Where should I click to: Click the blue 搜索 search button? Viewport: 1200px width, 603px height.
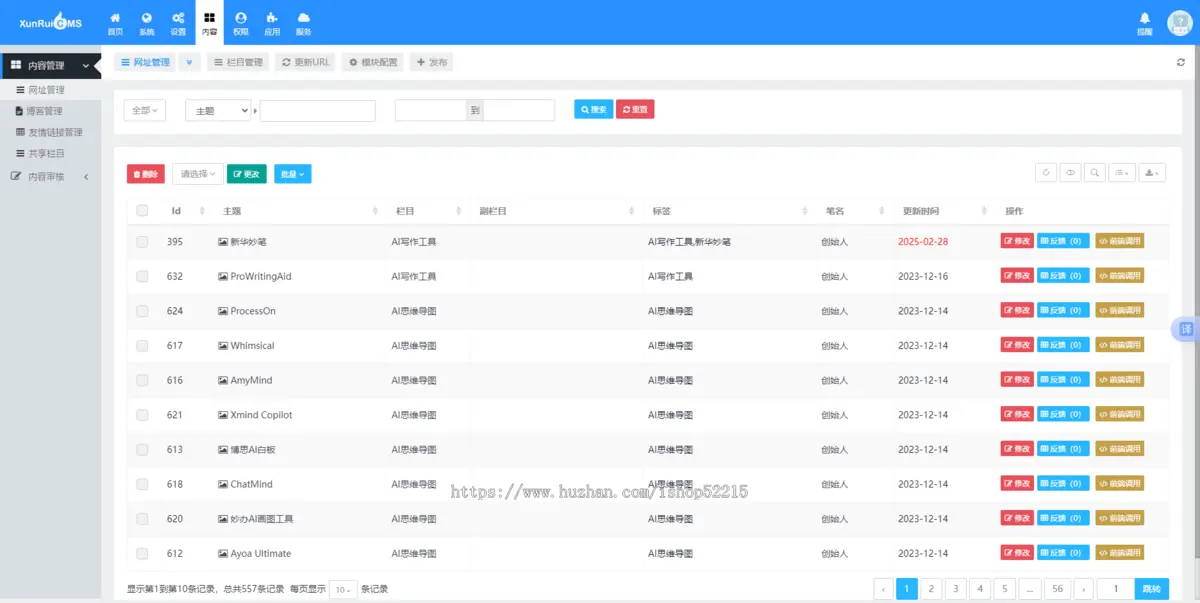click(x=592, y=110)
